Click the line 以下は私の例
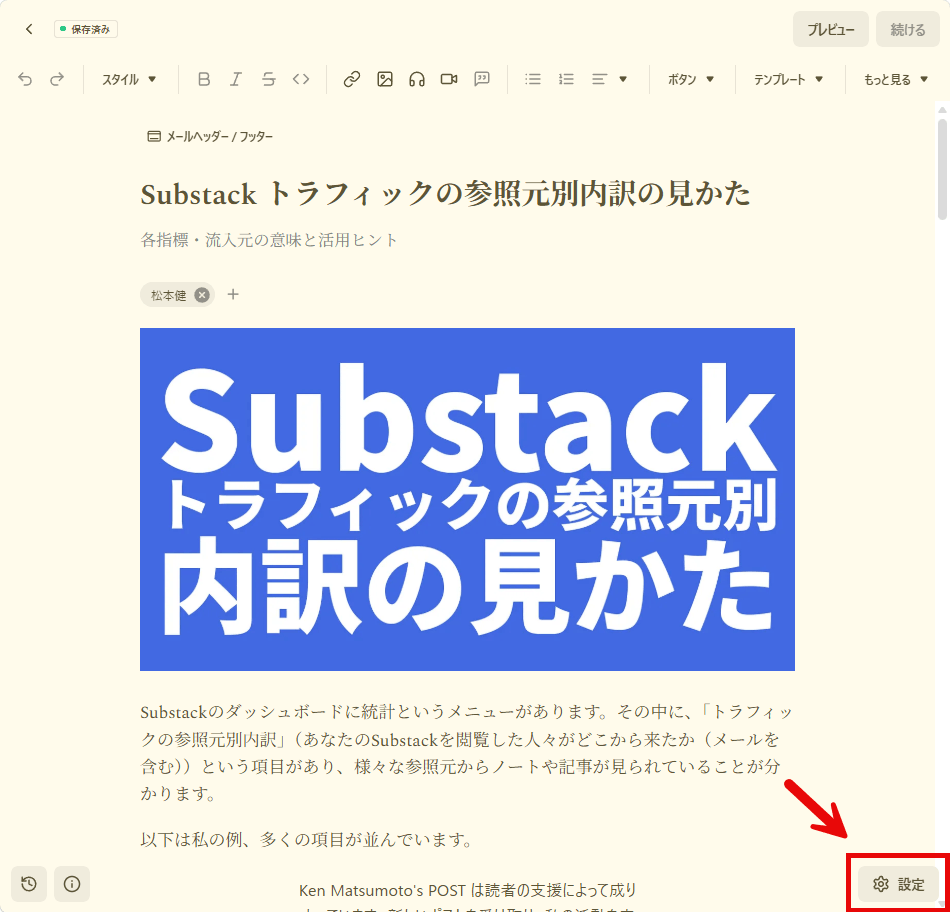This screenshot has width=950, height=912. click(x=306, y=840)
